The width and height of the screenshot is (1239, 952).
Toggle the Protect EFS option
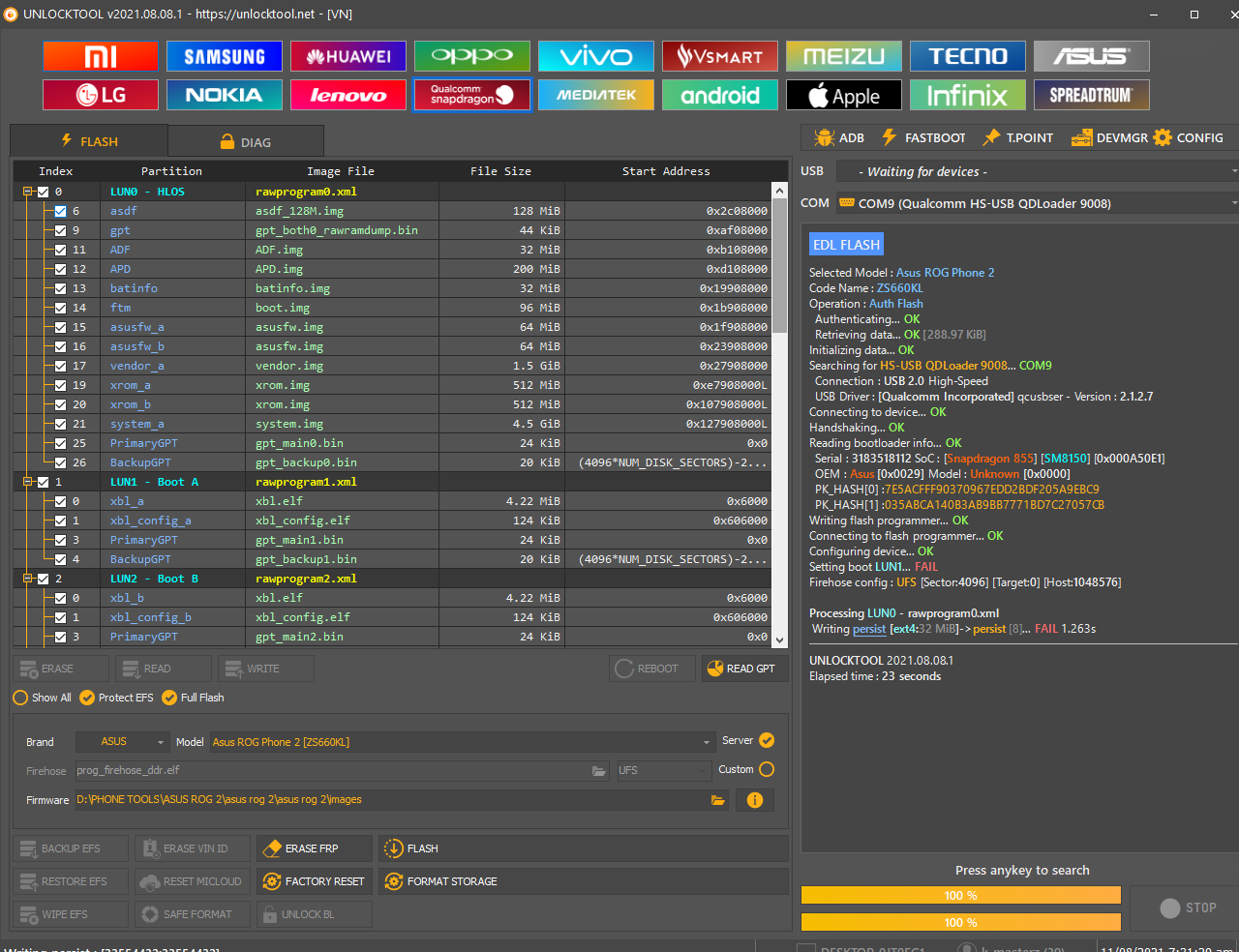(x=116, y=698)
